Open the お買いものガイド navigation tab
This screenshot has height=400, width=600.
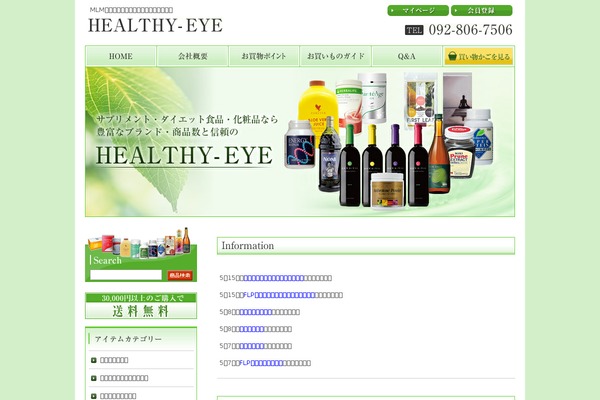(336, 56)
